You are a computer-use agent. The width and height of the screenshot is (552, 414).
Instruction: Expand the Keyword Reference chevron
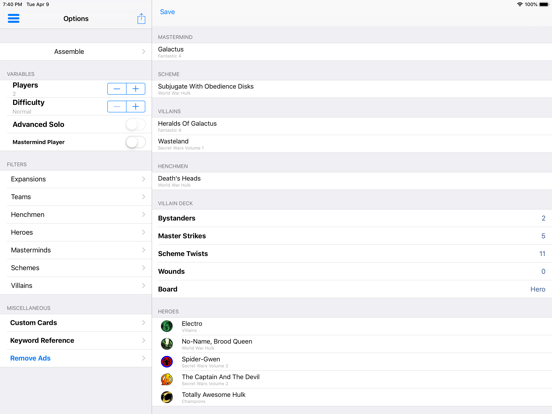143,340
